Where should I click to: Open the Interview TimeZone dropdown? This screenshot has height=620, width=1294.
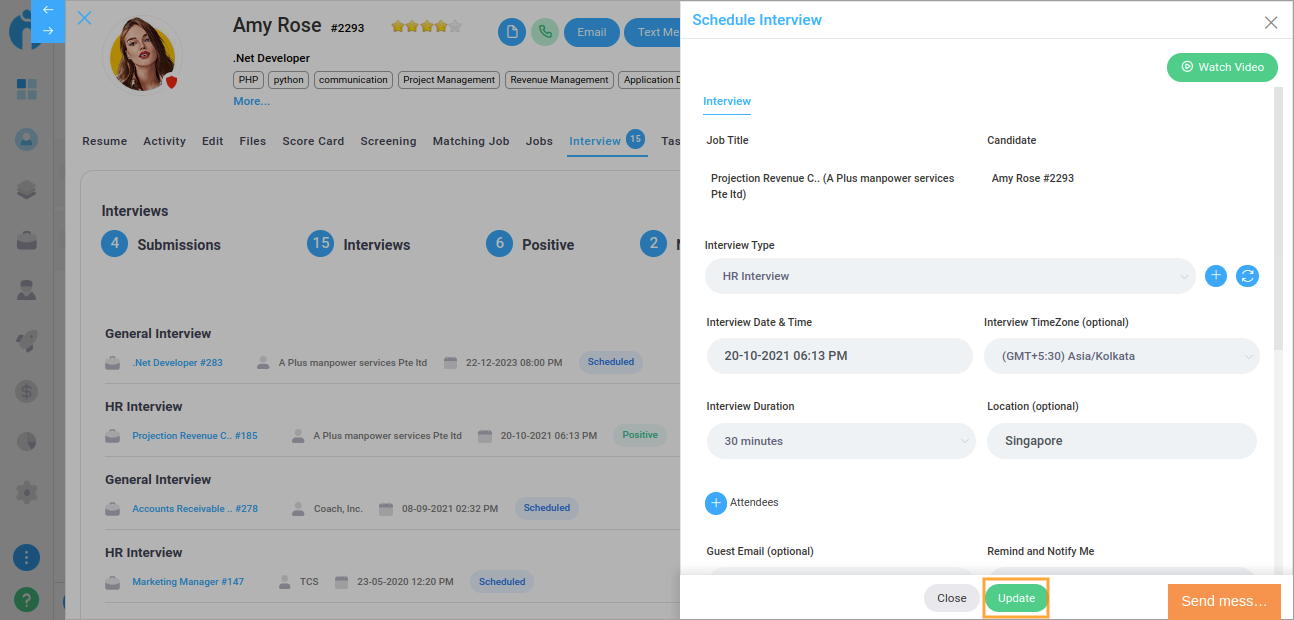[1121, 356]
